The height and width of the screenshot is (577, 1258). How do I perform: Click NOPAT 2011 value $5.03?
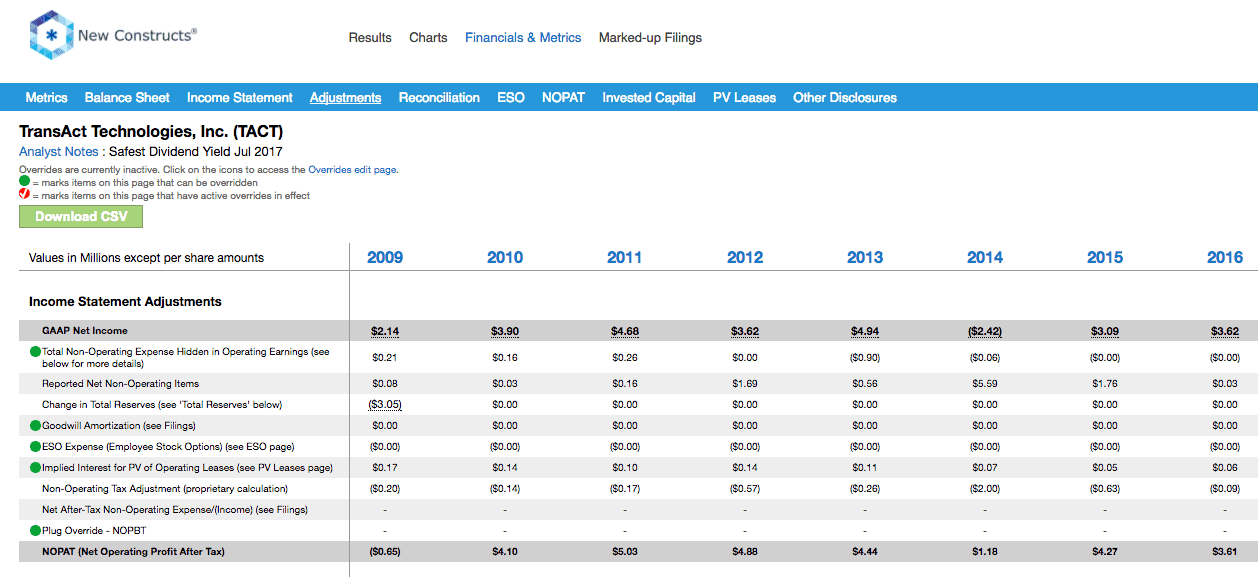625,552
